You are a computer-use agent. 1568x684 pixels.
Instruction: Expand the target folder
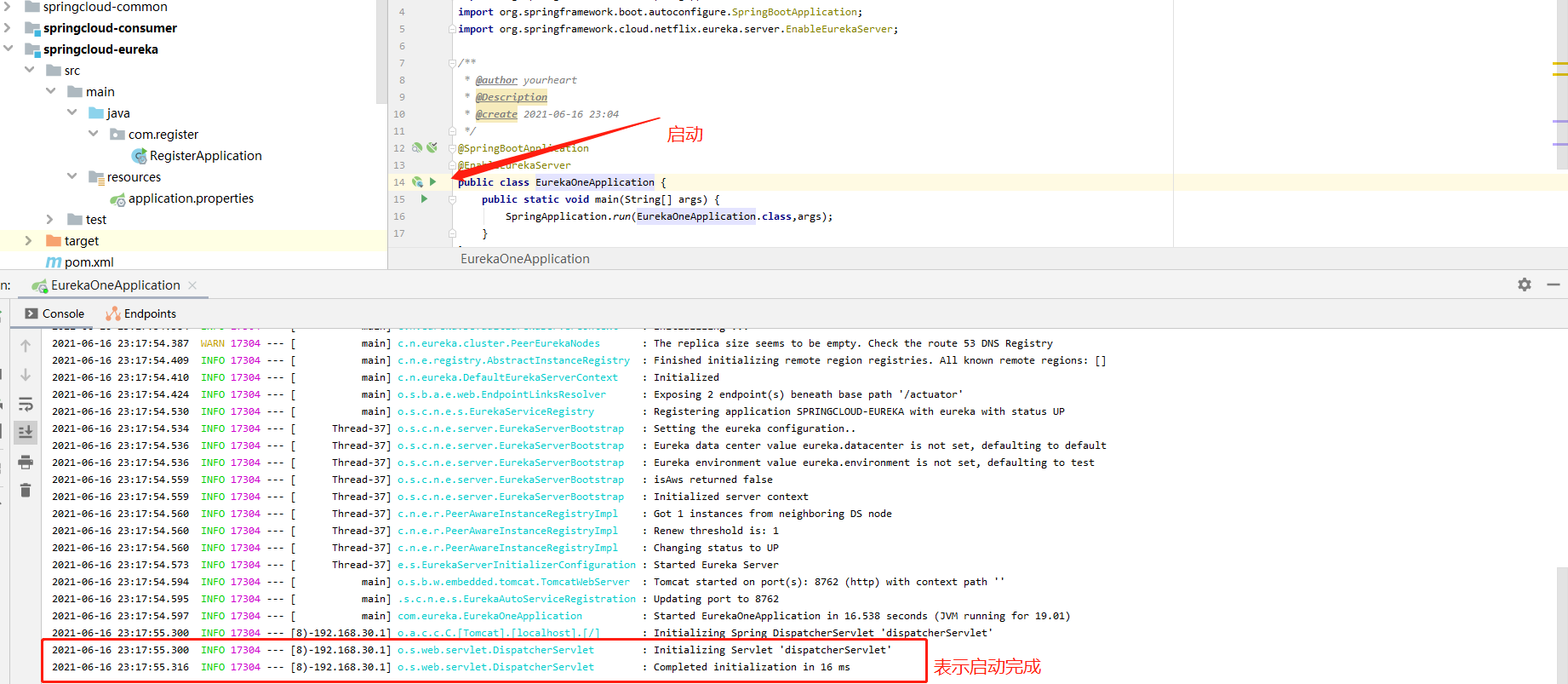tap(29, 240)
